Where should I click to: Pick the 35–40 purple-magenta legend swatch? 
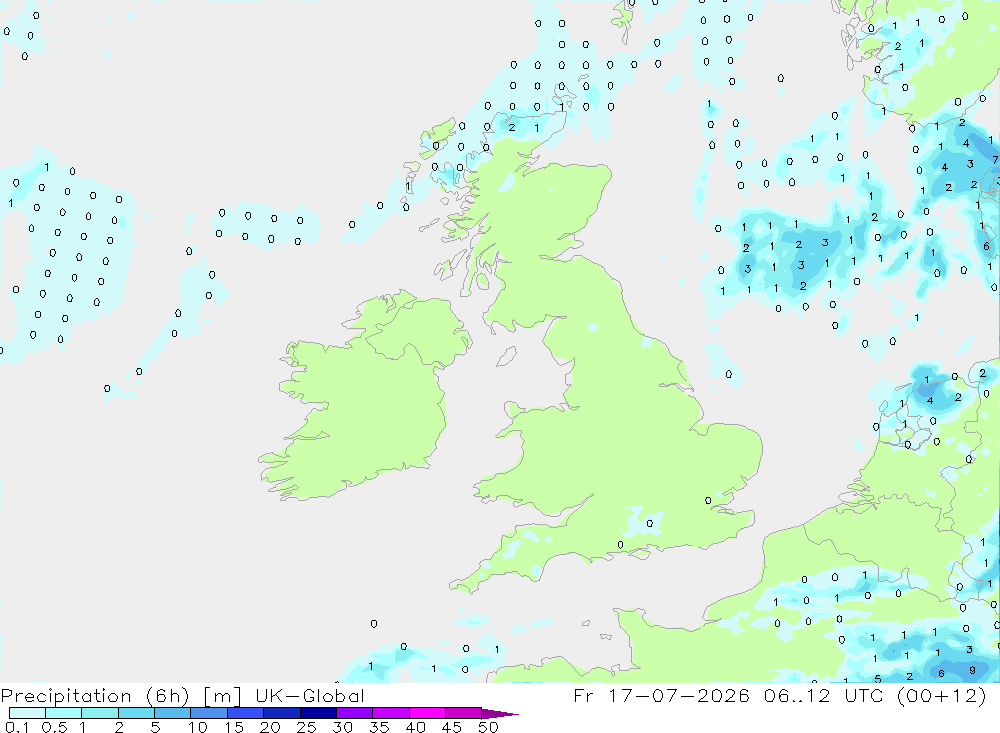tap(391, 713)
